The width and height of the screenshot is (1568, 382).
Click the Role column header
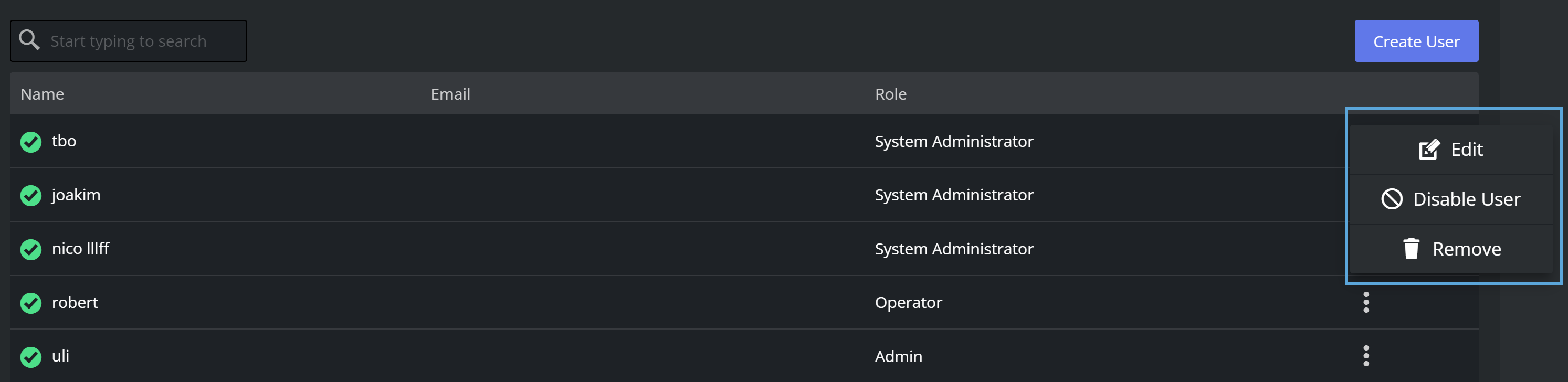[x=890, y=94]
